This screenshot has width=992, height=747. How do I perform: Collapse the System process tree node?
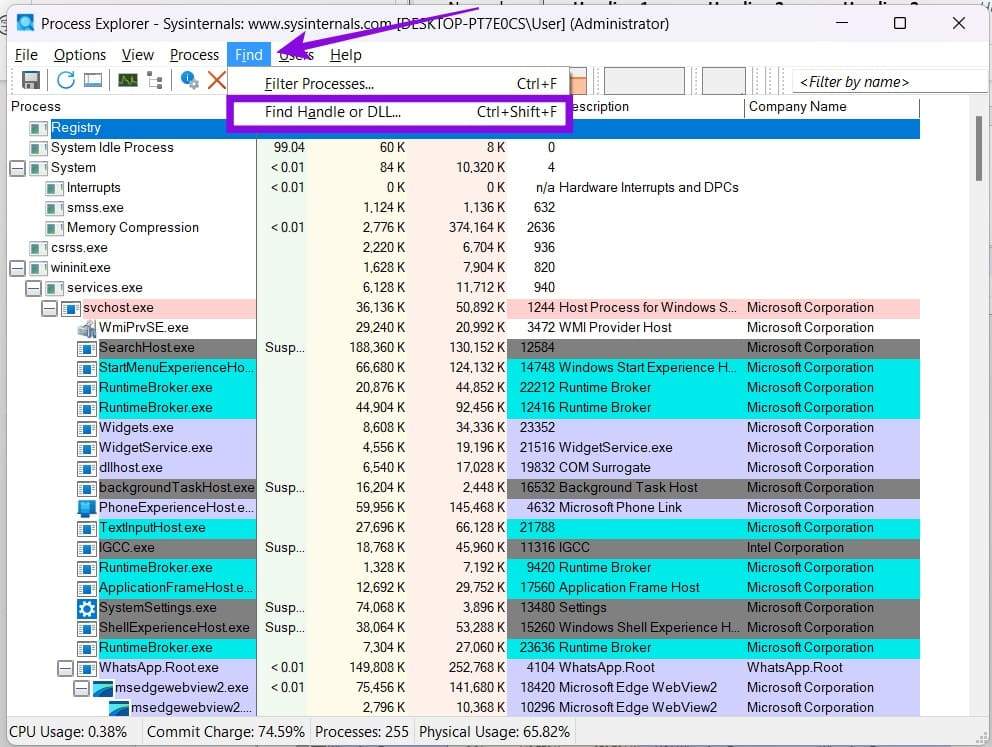18,168
